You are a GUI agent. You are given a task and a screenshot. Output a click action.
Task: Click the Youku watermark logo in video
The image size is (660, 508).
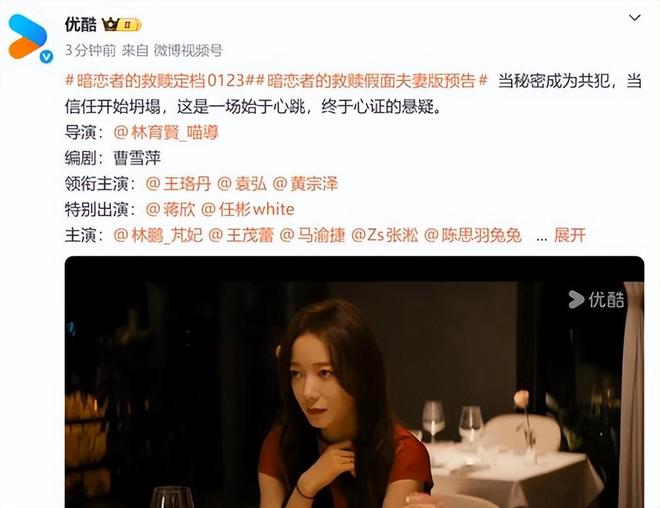596,300
